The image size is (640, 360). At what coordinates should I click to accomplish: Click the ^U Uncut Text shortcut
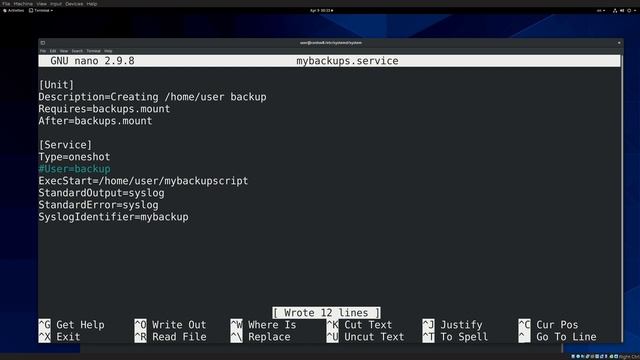pyautogui.click(x=365, y=337)
